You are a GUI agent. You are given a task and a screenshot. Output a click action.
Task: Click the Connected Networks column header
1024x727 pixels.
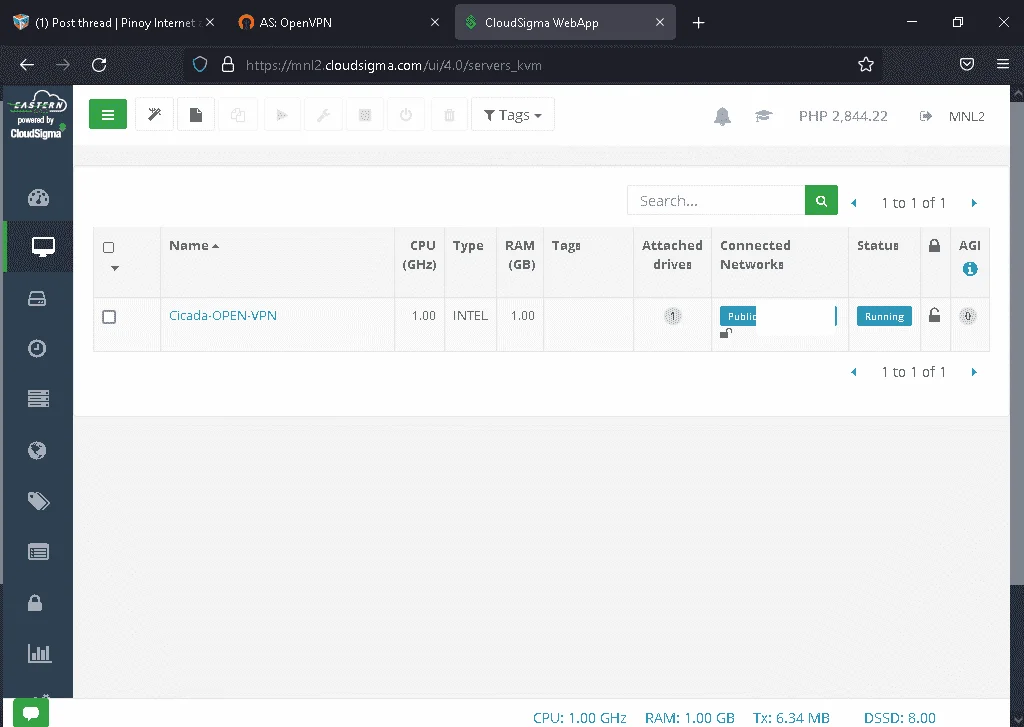pyautogui.click(x=755, y=255)
